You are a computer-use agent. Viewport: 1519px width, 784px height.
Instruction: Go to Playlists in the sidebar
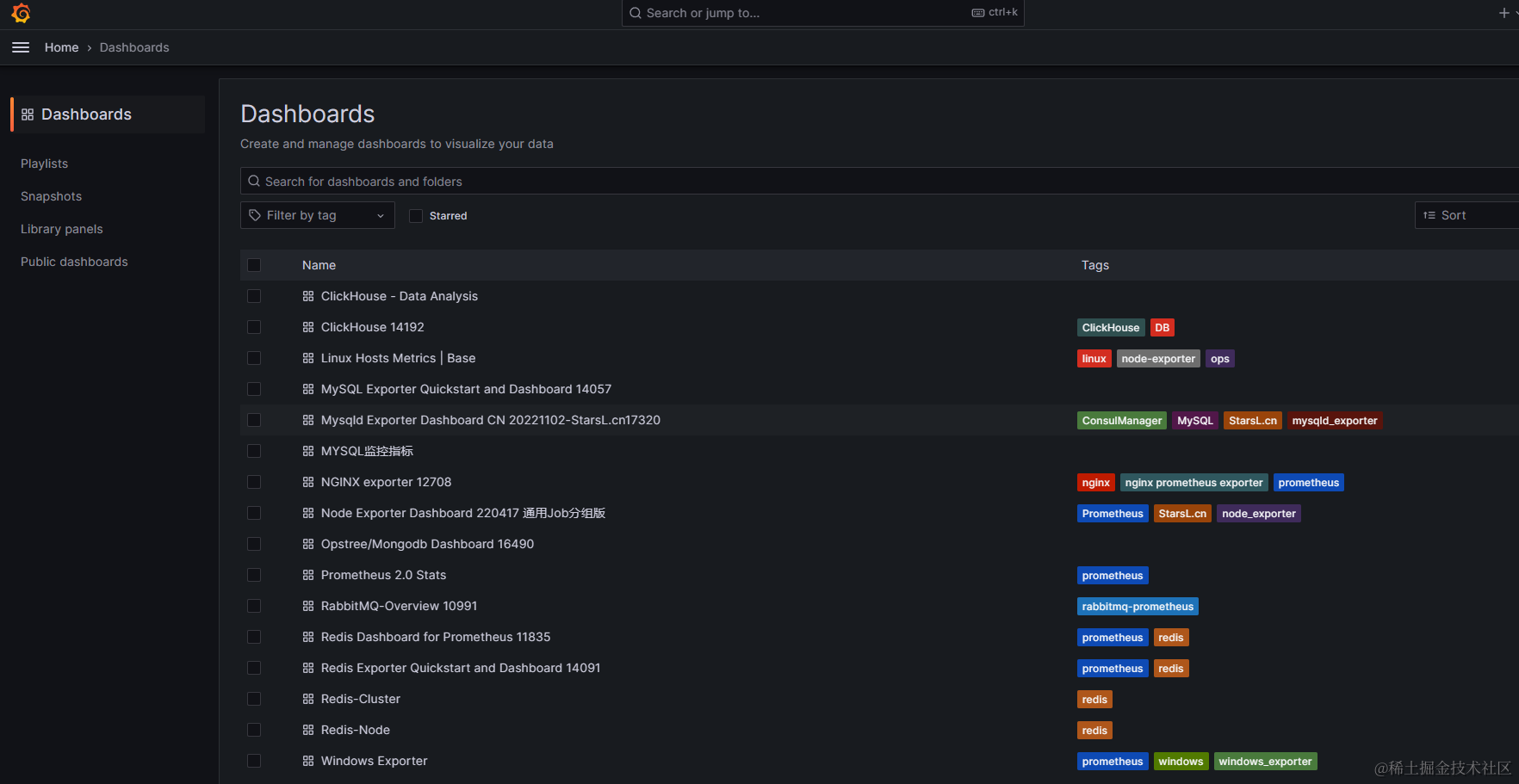tap(45, 164)
